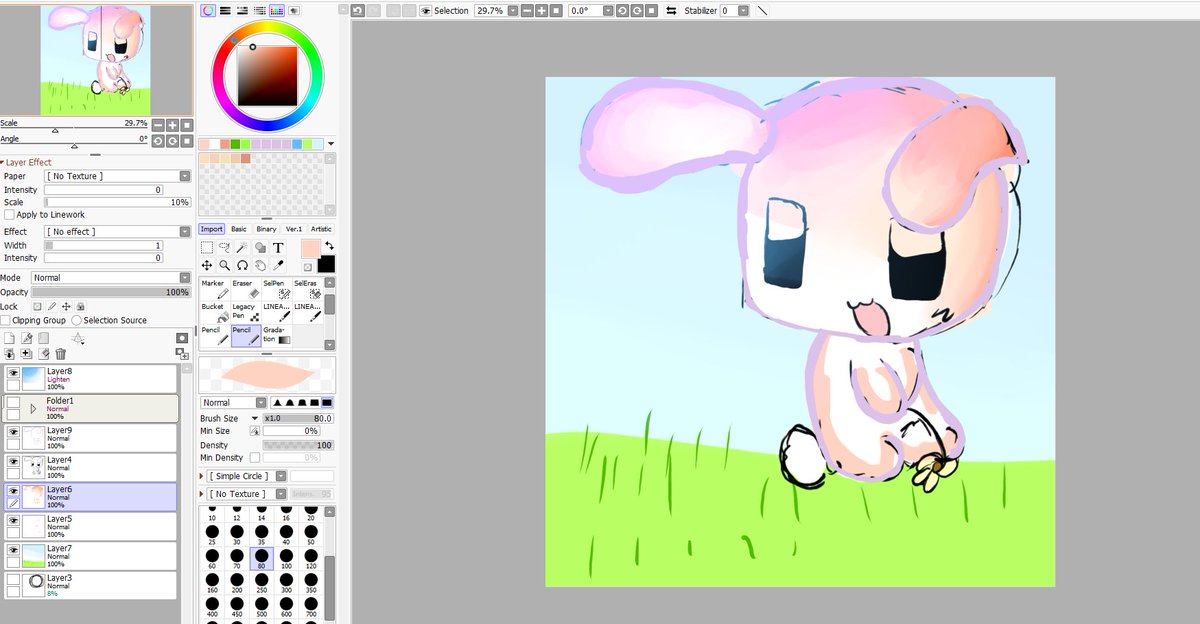The width and height of the screenshot is (1200, 624).
Task: Click the navigator canvas thumbnail
Action: pos(96,60)
